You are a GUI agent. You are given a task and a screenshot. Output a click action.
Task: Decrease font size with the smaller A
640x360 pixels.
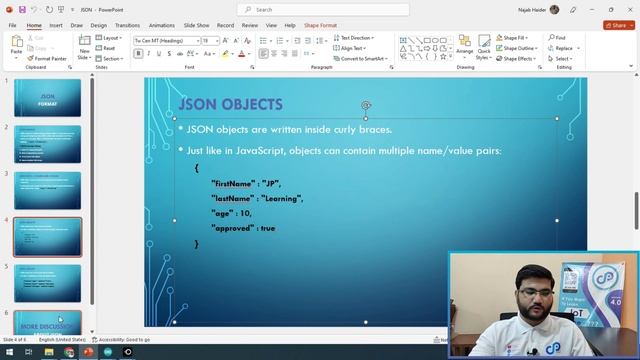point(236,40)
